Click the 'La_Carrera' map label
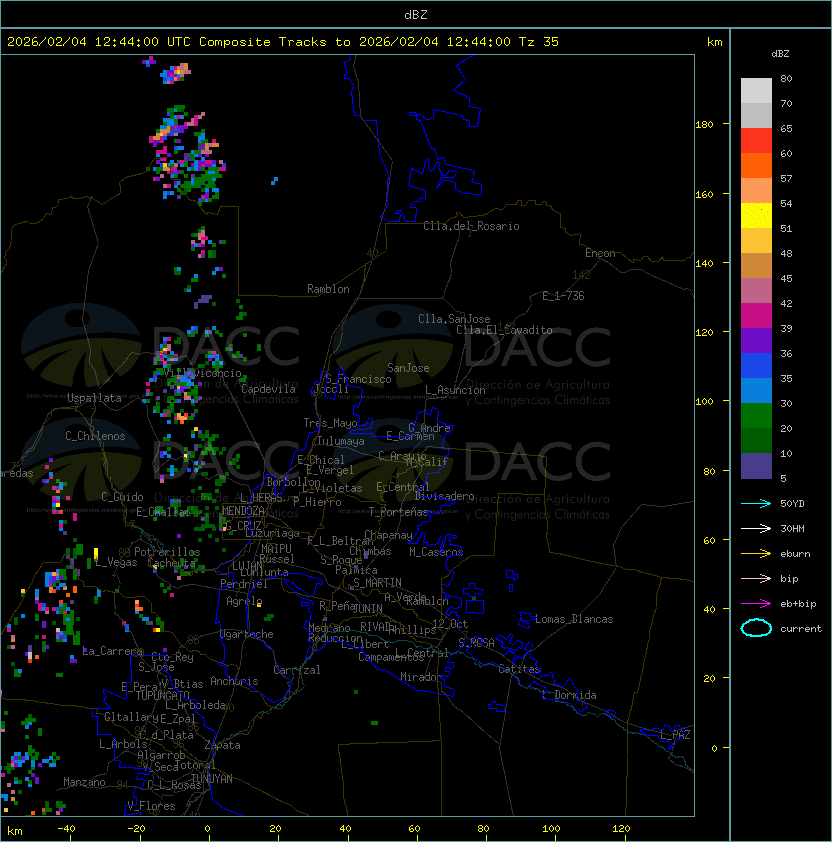Image resolution: width=832 pixels, height=842 pixels. pyautogui.click(x=113, y=651)
